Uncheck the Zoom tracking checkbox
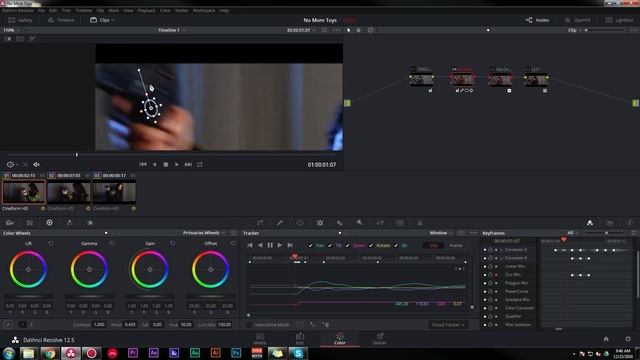The width and height of the screenshot is (640, 360). click(347, 246)
